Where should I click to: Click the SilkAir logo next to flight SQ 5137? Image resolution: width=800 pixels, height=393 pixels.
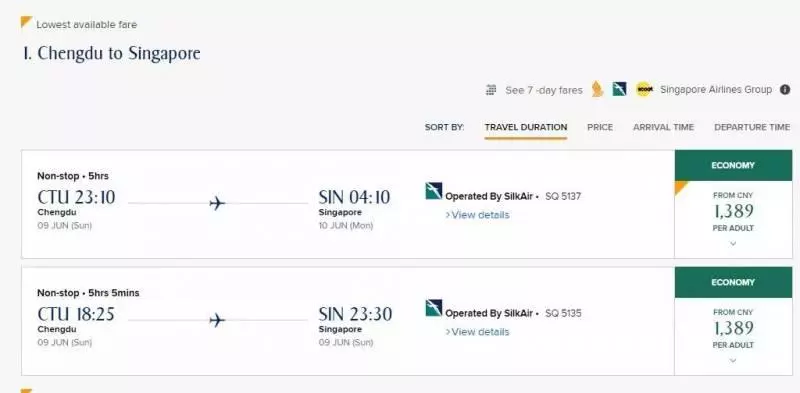434,191
